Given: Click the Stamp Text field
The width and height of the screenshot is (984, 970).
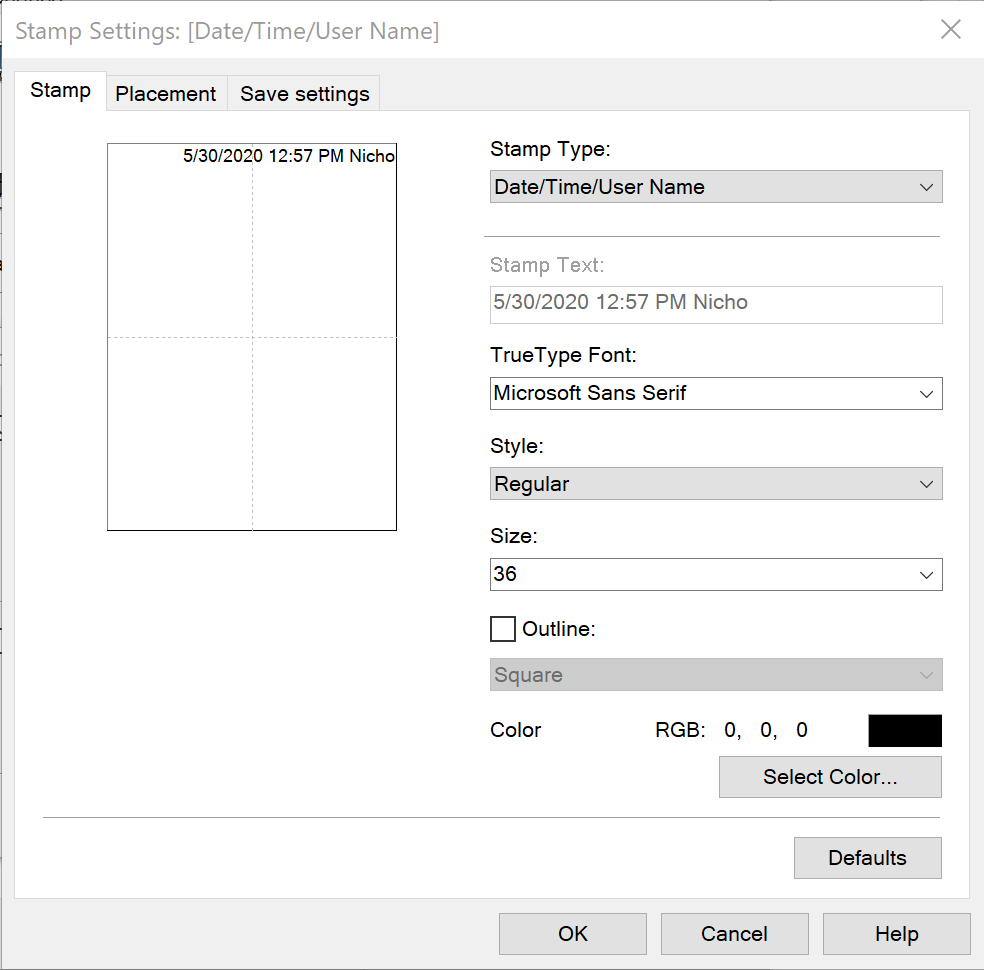Looking at the screenshot, I should tap(715, 303).
